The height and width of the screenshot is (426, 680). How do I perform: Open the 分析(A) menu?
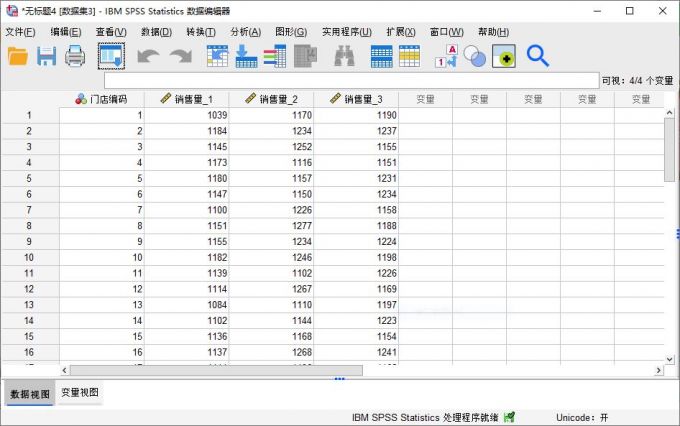[x=246, y=32]
